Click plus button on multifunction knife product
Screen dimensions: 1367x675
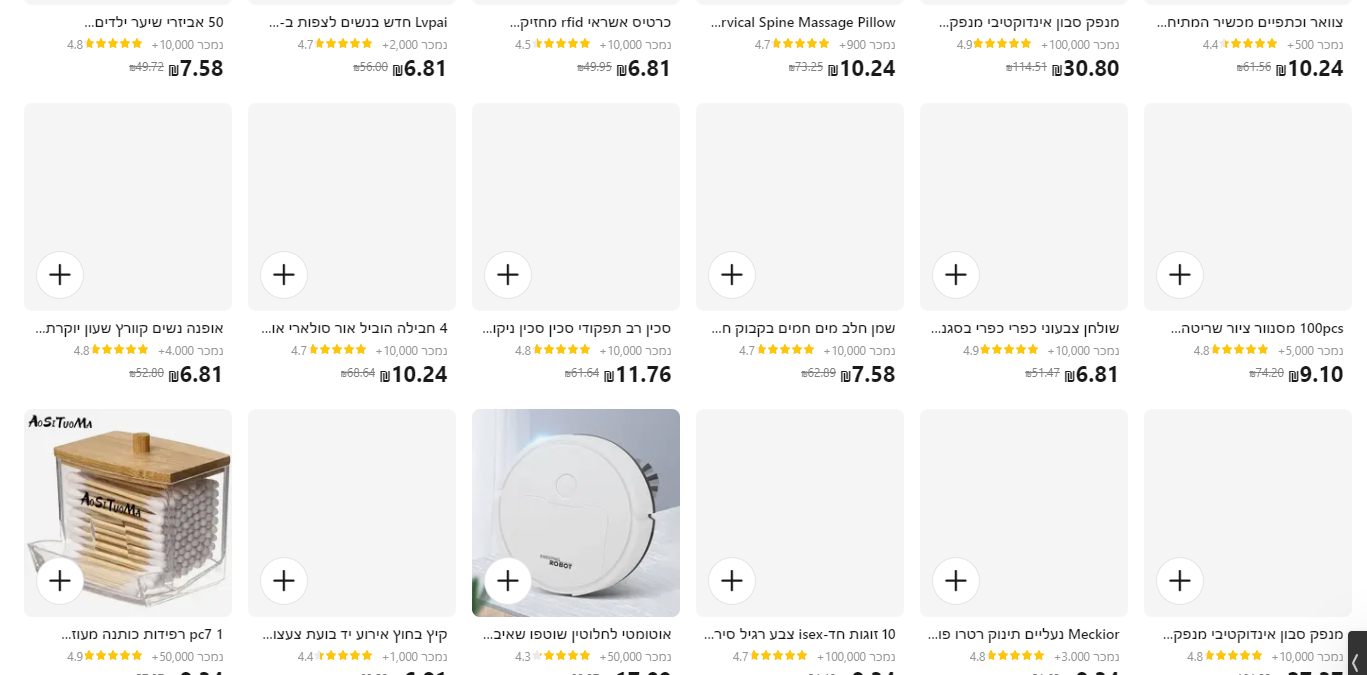508,275
